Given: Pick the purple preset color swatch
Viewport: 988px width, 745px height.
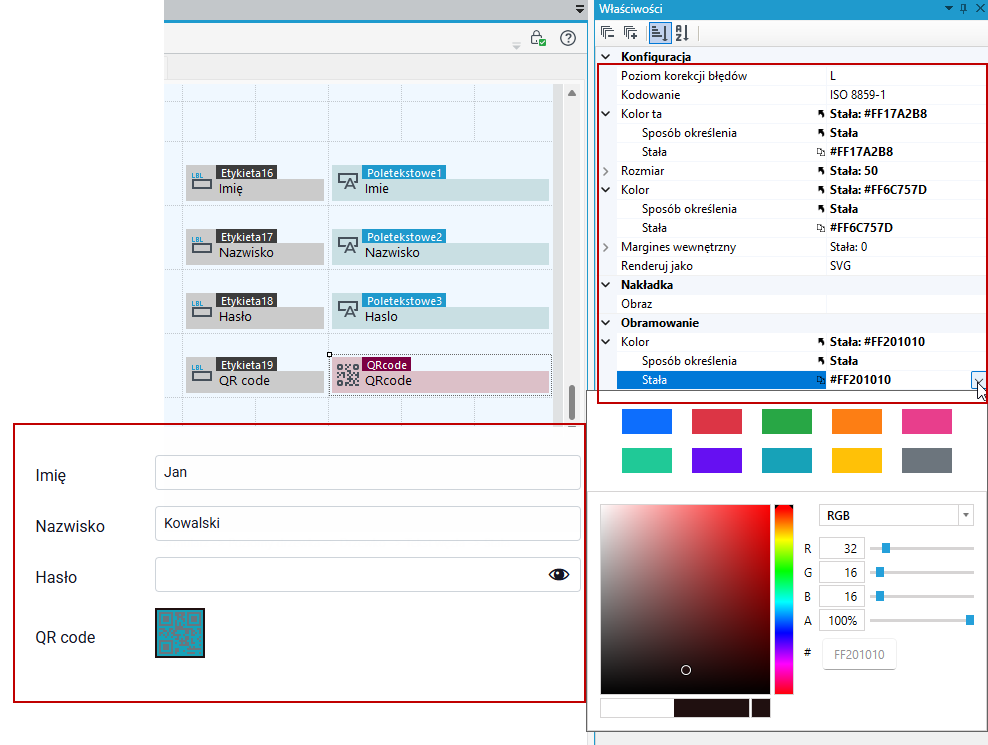Looking at the screenshot, I should 716,460.
